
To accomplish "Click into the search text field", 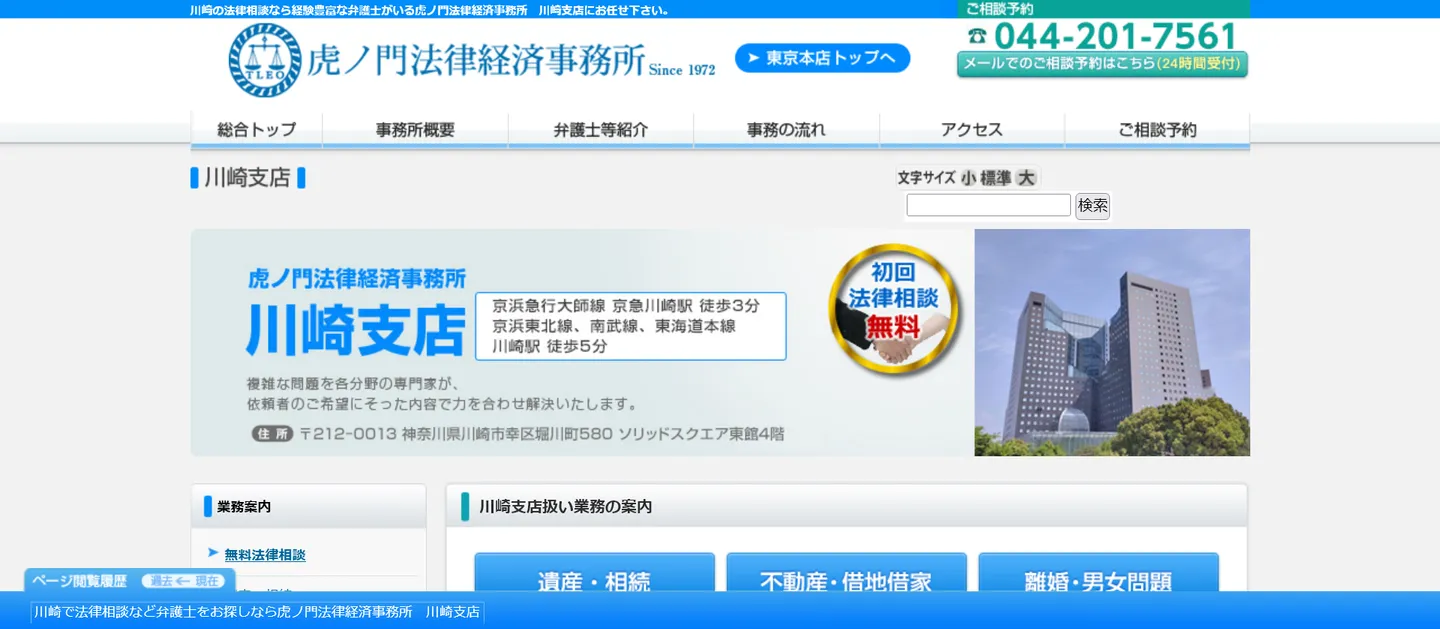I will [x=988, y=205].
